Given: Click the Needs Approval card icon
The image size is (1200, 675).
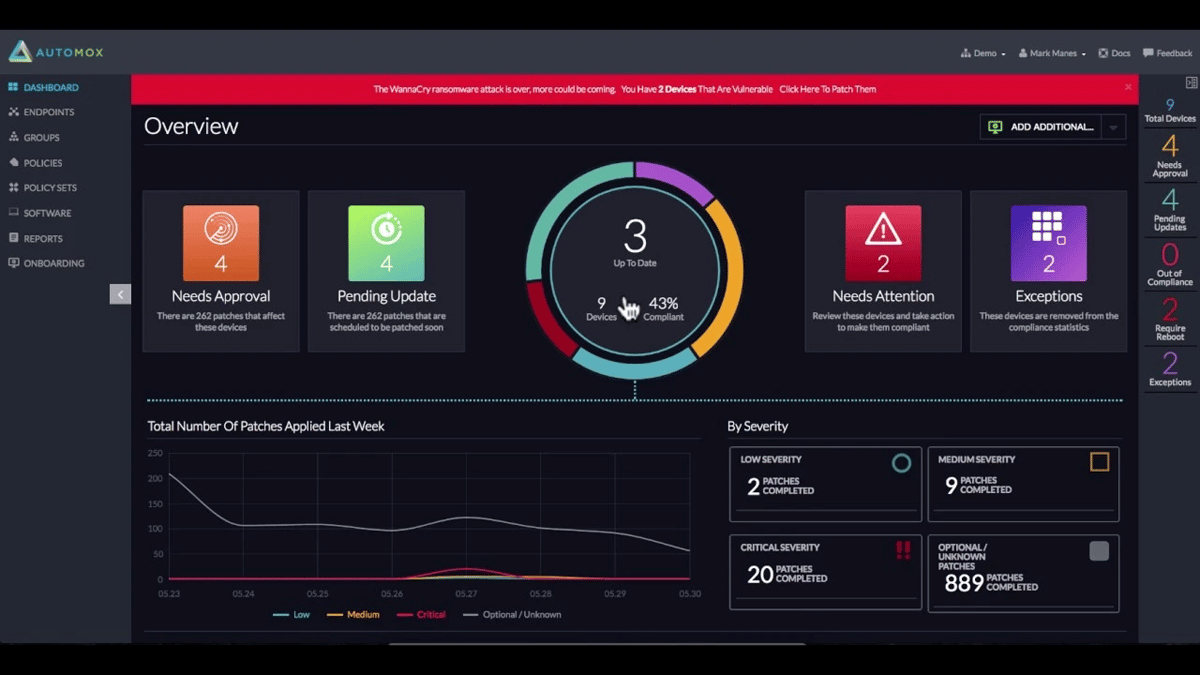Looking at the screenshot, I should click(x=220, y=242).
